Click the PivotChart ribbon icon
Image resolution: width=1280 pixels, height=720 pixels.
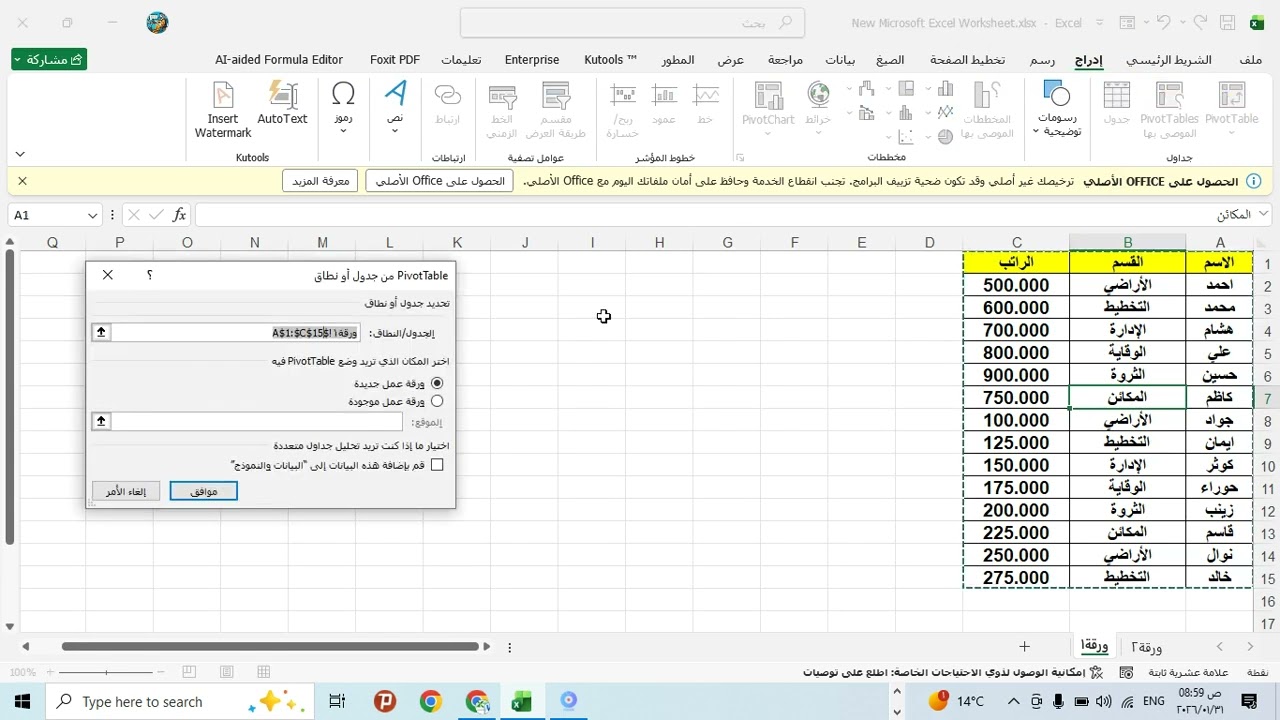pos(768,107)
